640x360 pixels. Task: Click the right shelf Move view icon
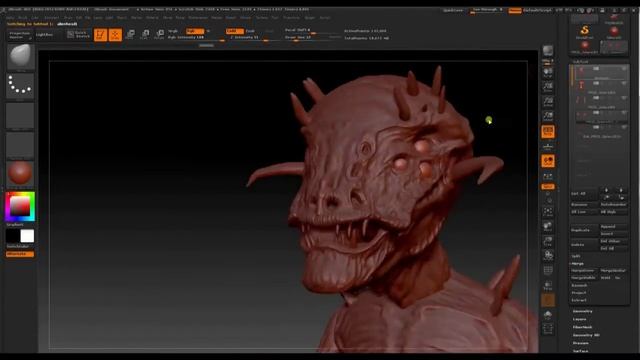(x=548, y=226)
